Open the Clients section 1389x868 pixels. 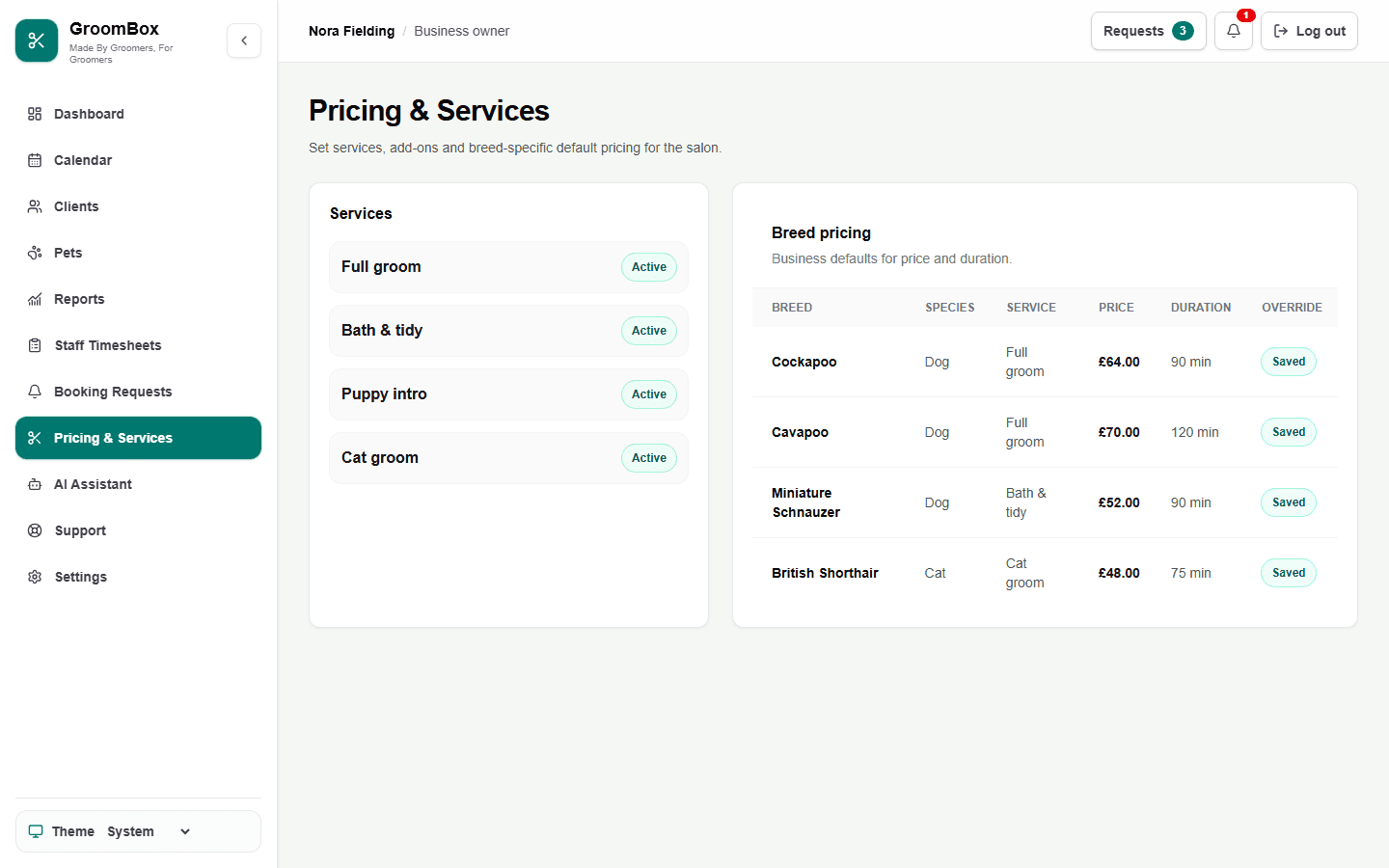[x=138, y=206]
